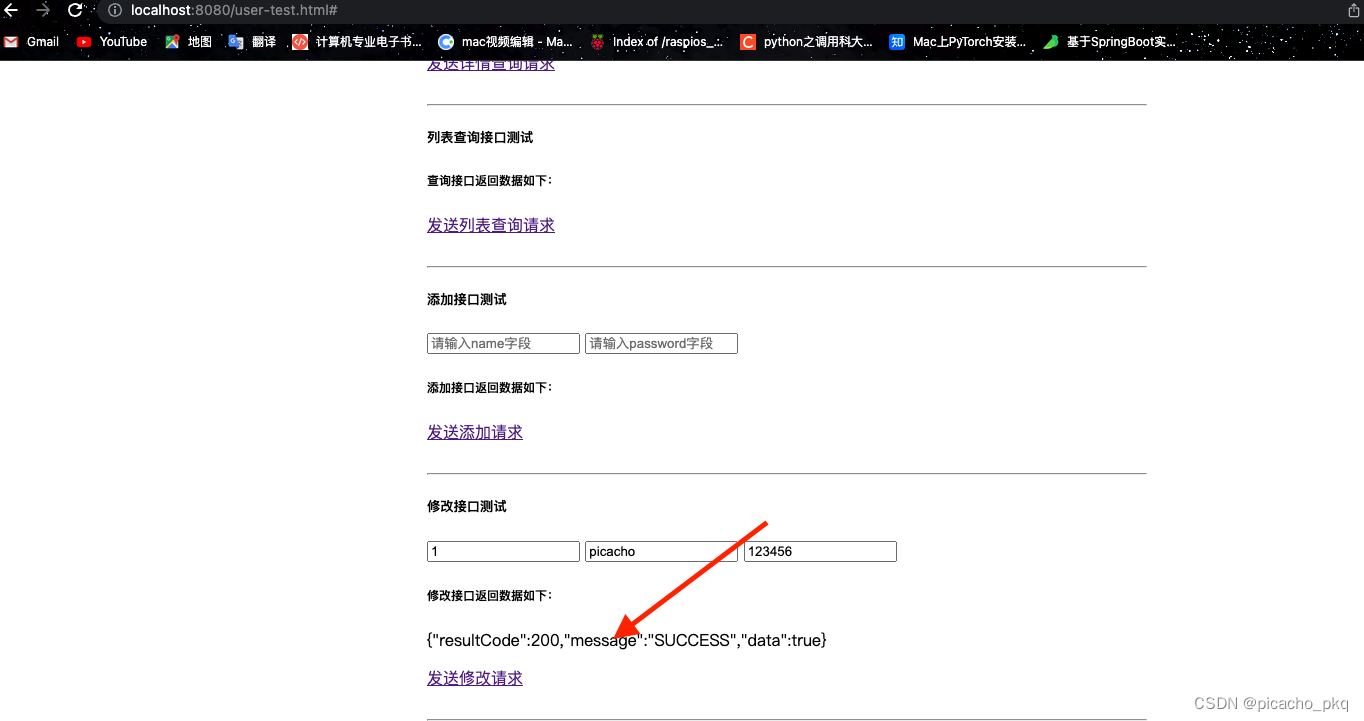This screenshot has width=1364, height=721.
Task: Click the browser back arrow
Action: [12, 10]
